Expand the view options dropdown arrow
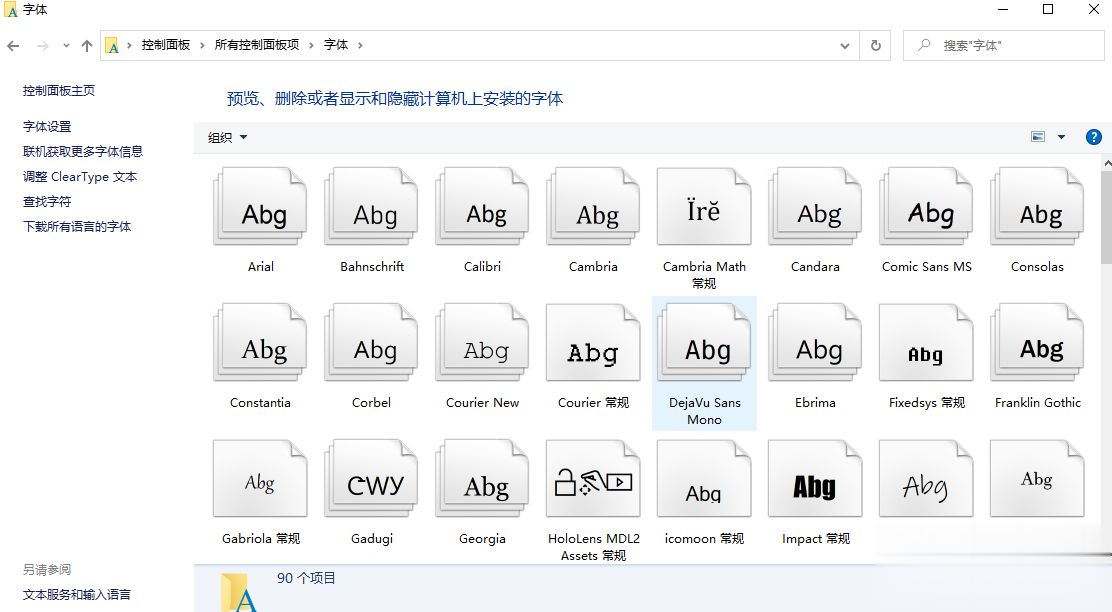 (1062, 137)
